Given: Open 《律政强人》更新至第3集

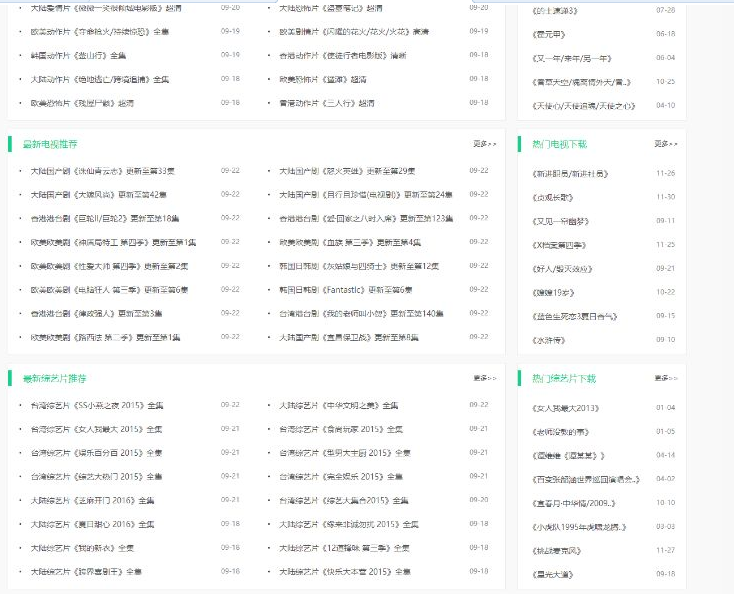Looking at the screenshot, I should coord(96,314).
